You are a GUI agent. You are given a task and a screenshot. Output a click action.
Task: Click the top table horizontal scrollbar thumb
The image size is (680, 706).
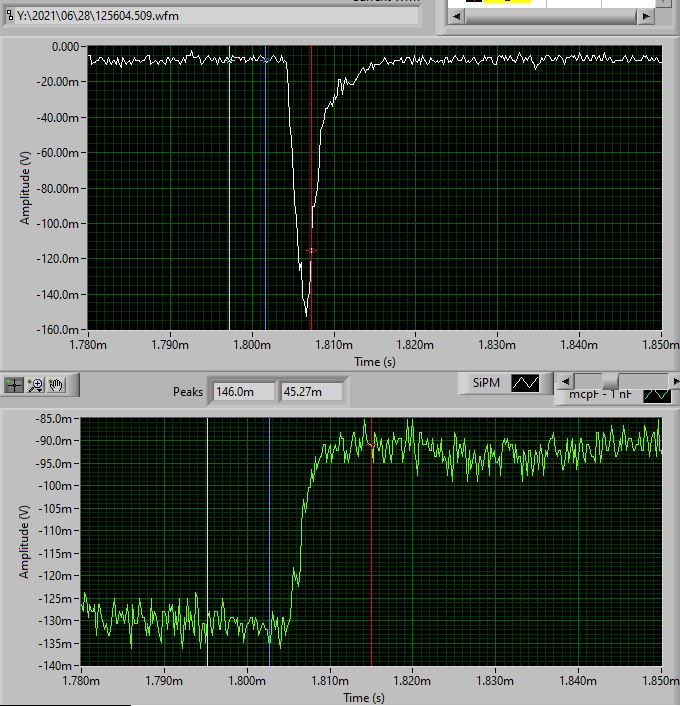[551, 16]
